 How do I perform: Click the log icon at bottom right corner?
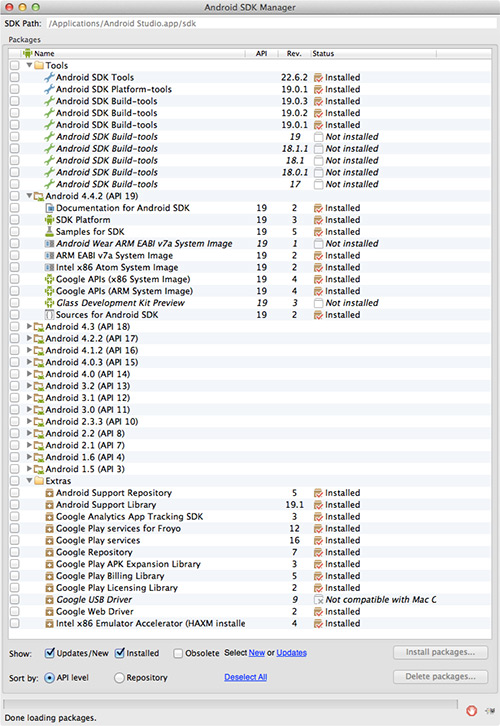(489, 711)
